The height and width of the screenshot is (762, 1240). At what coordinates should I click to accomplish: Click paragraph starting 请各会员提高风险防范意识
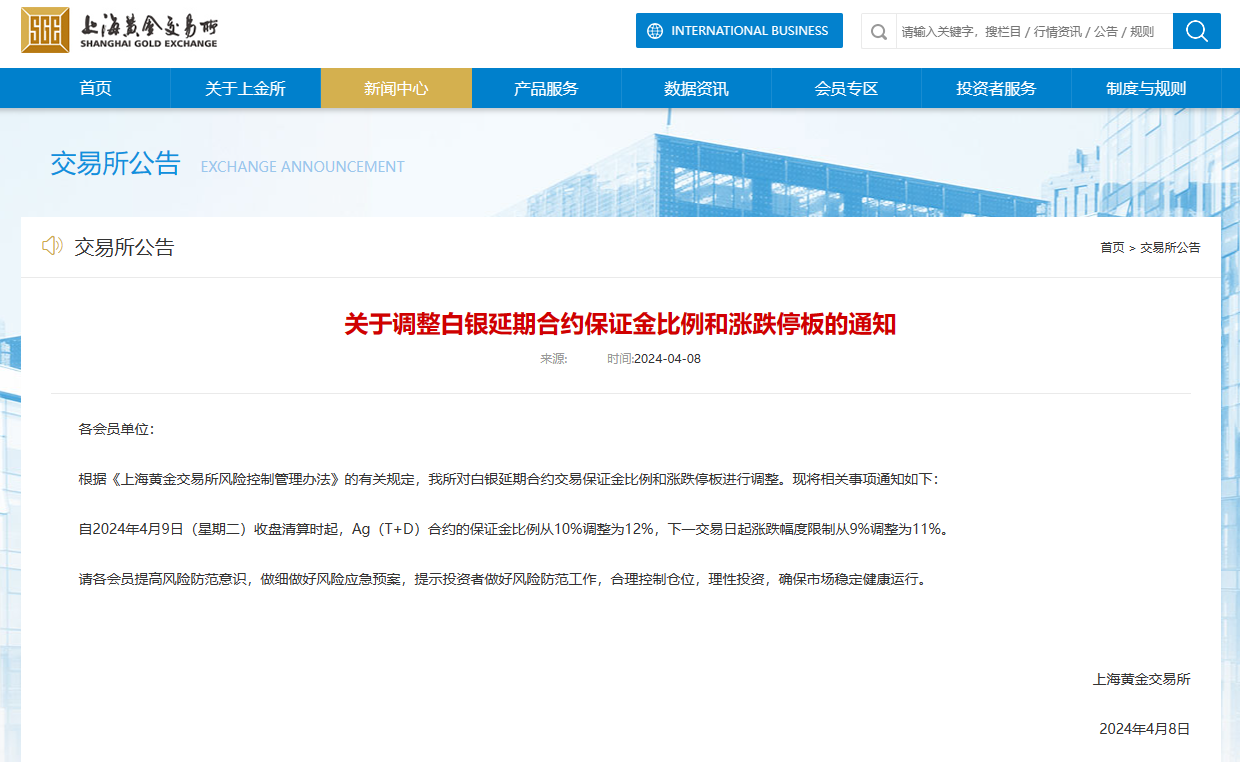pos(503,579)
